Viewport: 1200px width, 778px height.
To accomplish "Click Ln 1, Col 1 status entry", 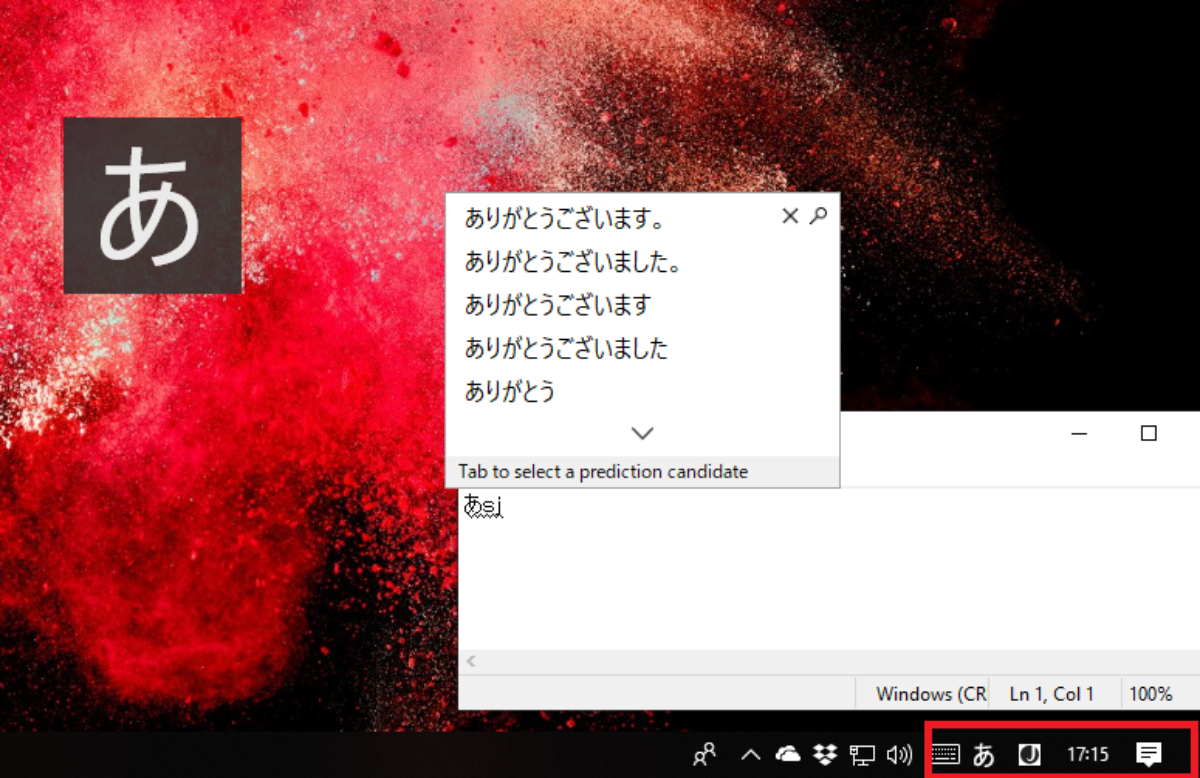I will (1051, 693).
